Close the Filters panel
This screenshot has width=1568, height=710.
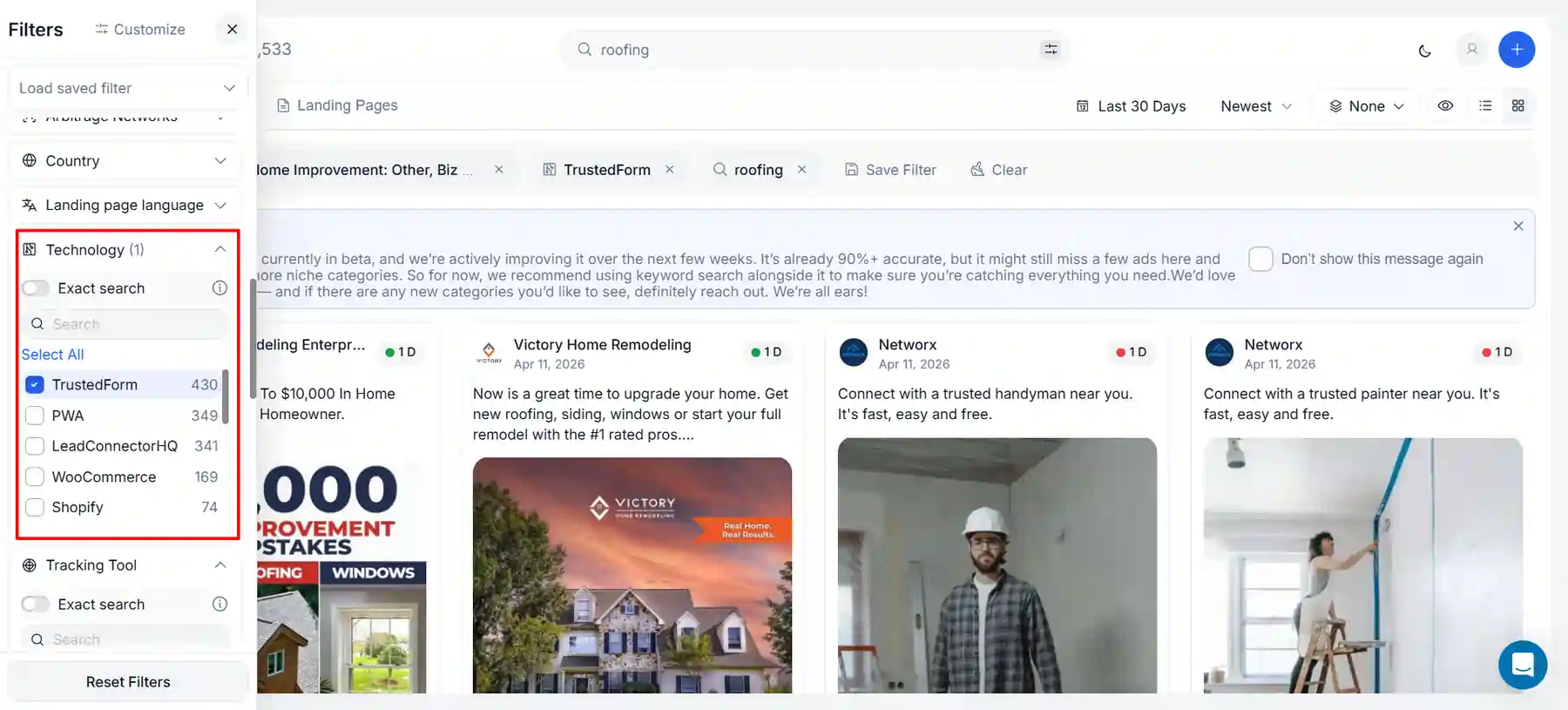click(232, 30)
